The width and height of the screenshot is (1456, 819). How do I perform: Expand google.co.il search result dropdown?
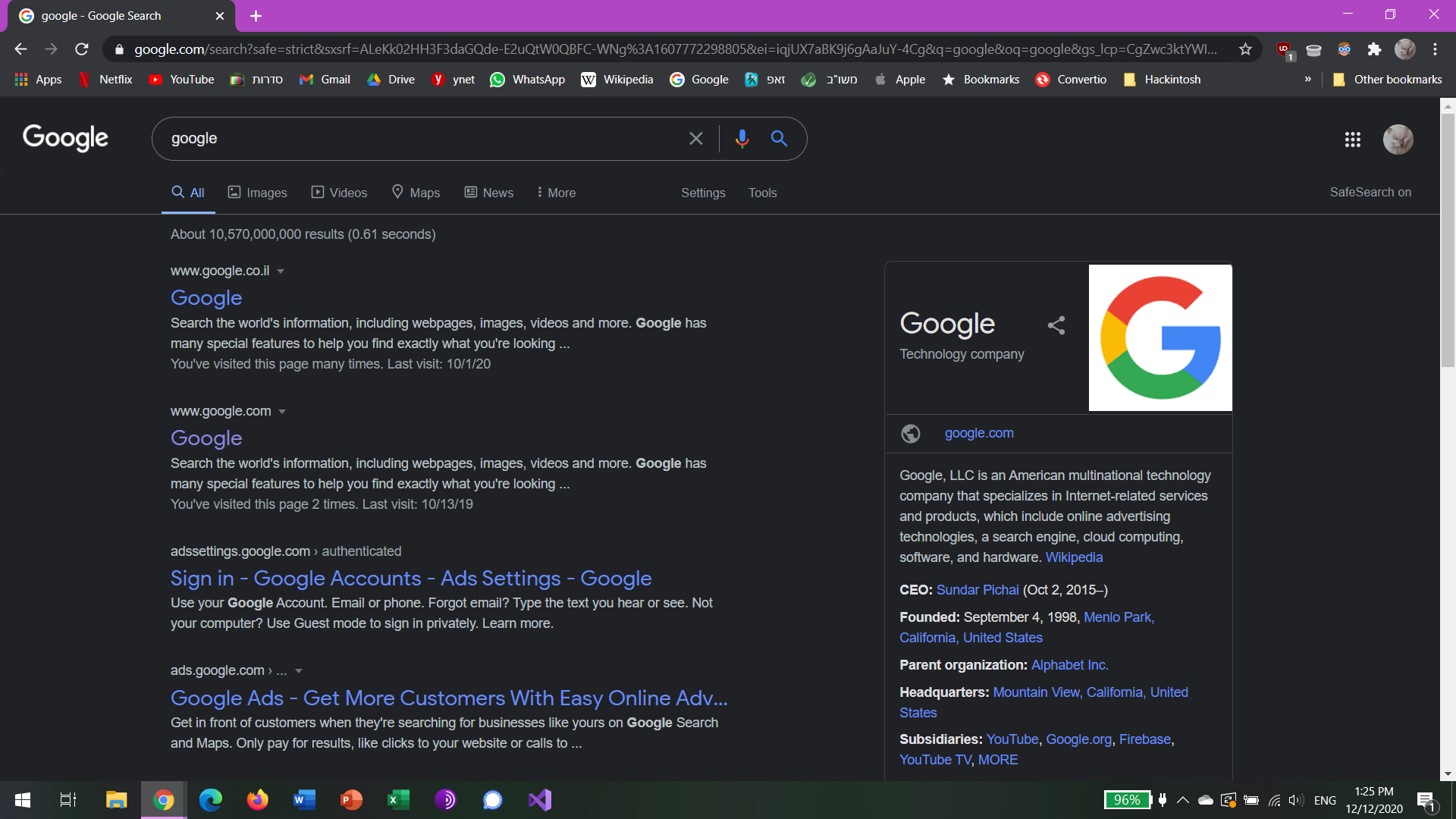[281, 271]
